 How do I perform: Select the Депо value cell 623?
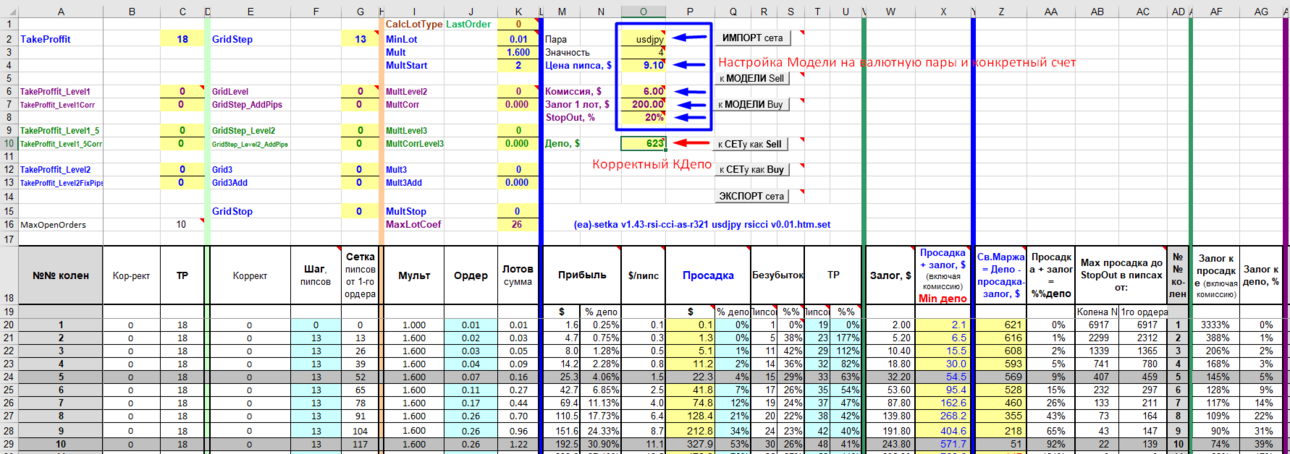point(642,143)
